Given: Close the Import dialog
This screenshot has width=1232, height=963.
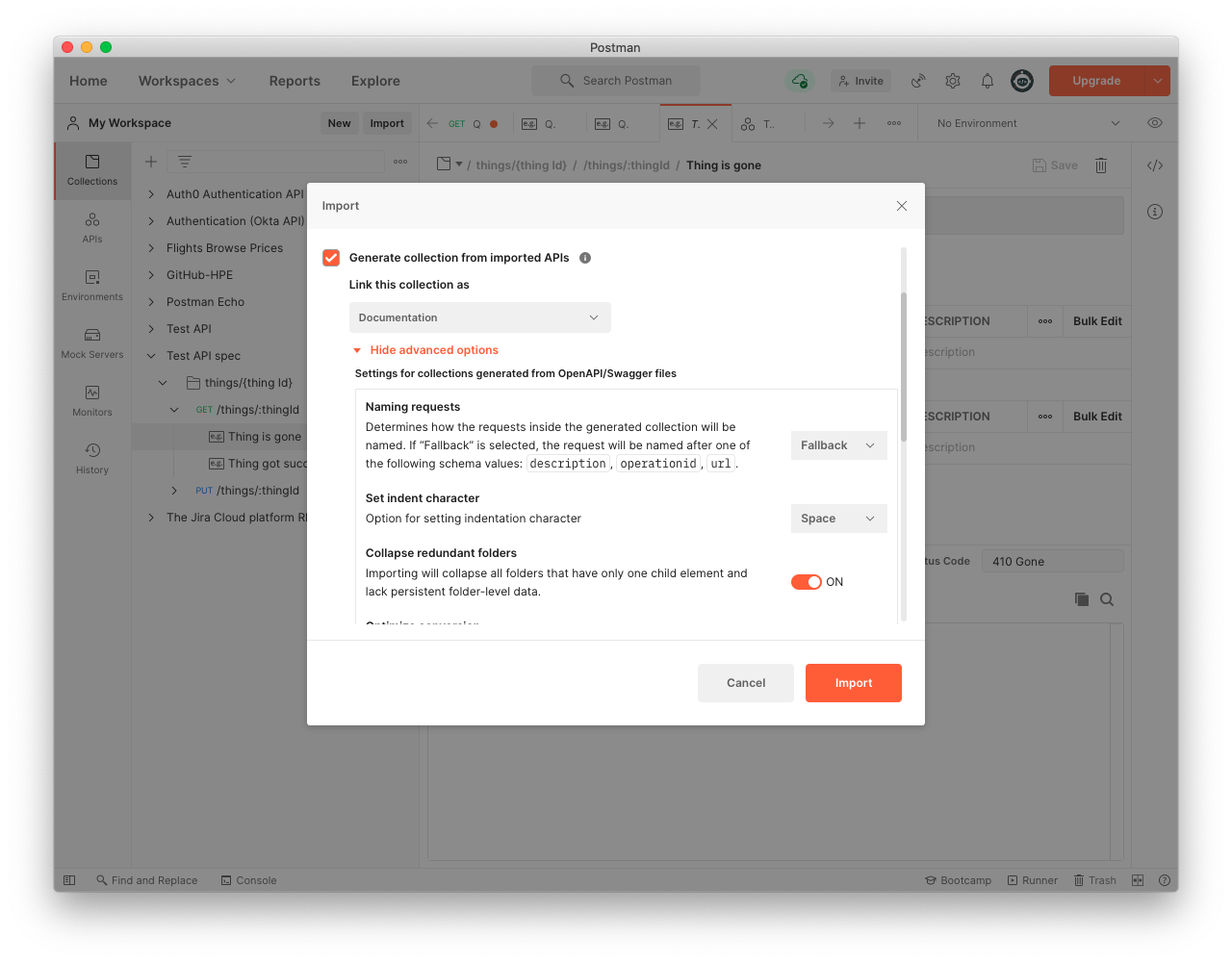Looking at the screenshot, I should coord(902,206).
